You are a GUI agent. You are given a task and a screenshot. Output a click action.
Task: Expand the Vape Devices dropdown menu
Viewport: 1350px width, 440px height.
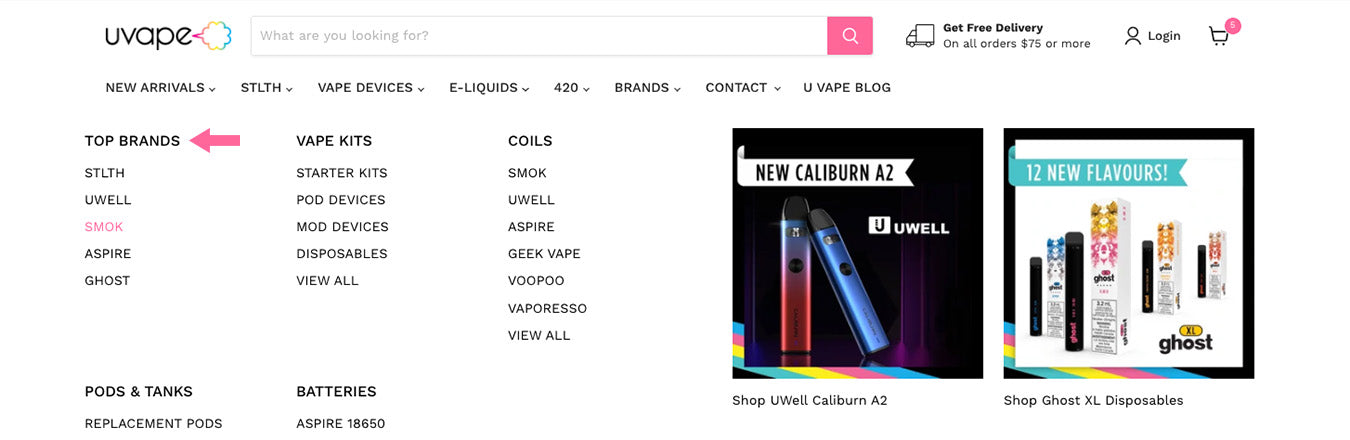[x=370, y=88]
